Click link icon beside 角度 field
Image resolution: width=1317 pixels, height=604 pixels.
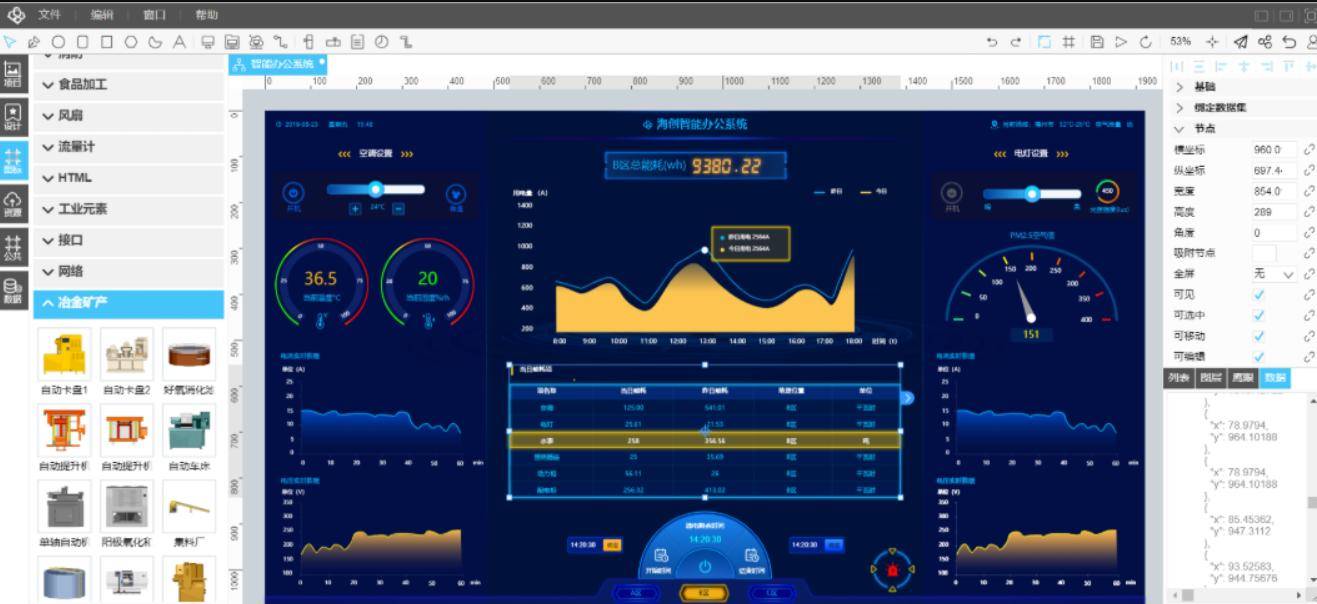tap(1310, 232)
